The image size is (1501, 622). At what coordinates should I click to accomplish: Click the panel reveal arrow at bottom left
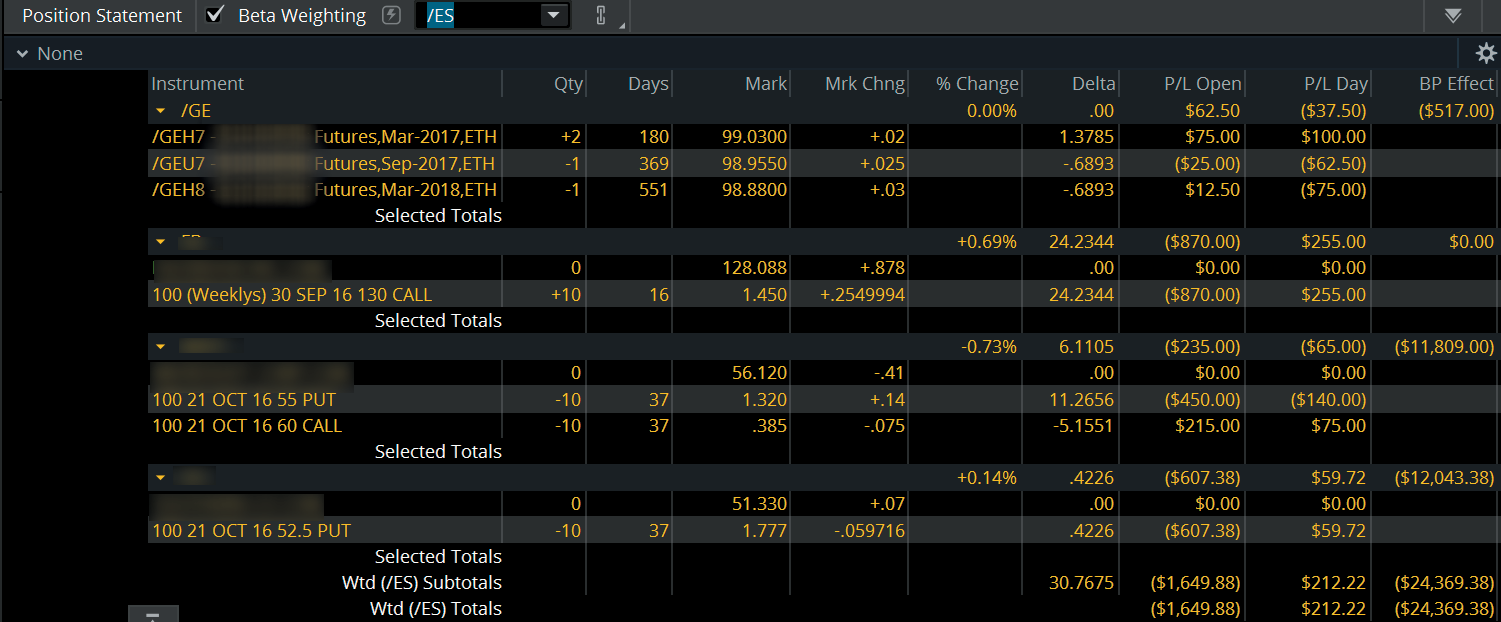coord(153,617)
